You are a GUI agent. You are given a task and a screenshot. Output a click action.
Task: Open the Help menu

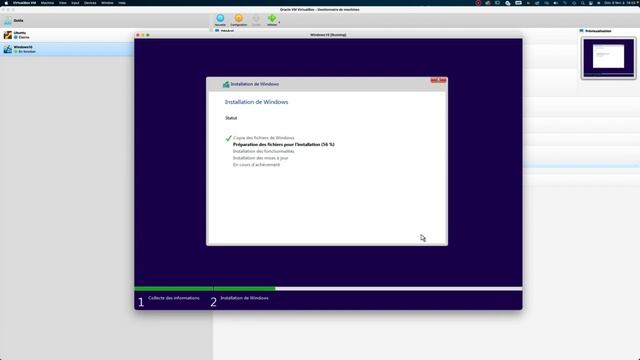[x=122, y=3]
